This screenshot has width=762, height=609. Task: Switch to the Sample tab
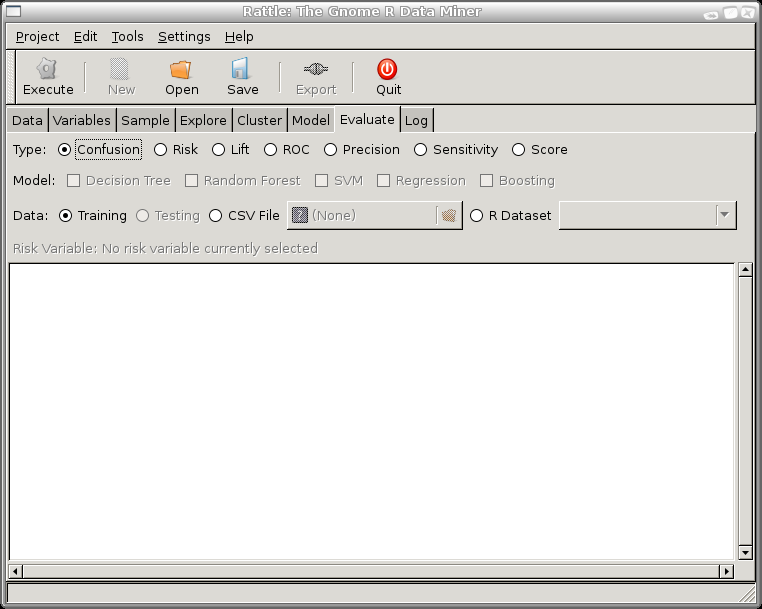[146, 120]
